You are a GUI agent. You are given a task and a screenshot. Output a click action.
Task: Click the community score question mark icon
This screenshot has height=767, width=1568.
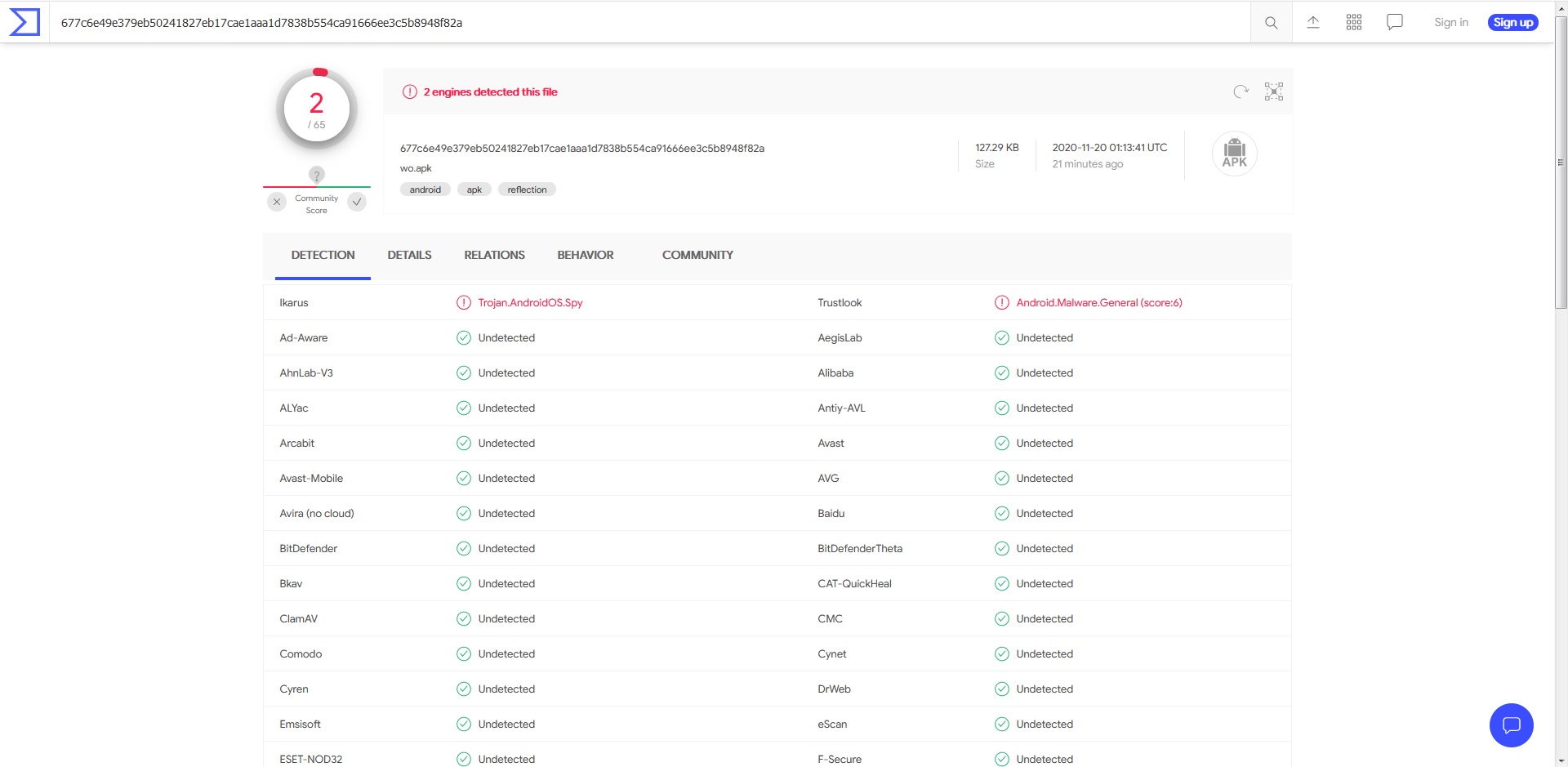pos(317,175)
